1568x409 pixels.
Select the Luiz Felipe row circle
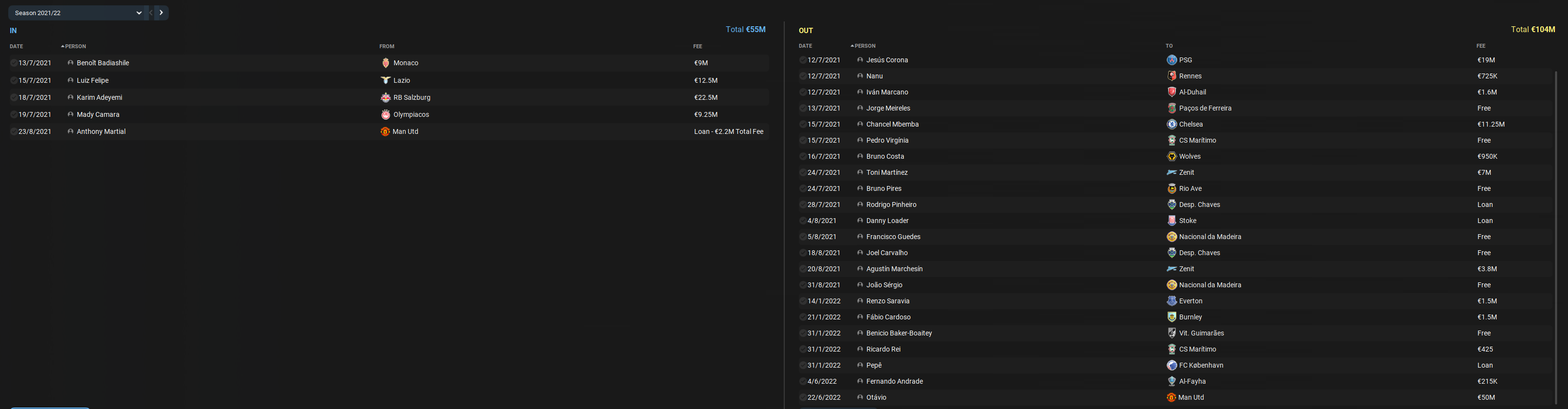tap(14, 80)
